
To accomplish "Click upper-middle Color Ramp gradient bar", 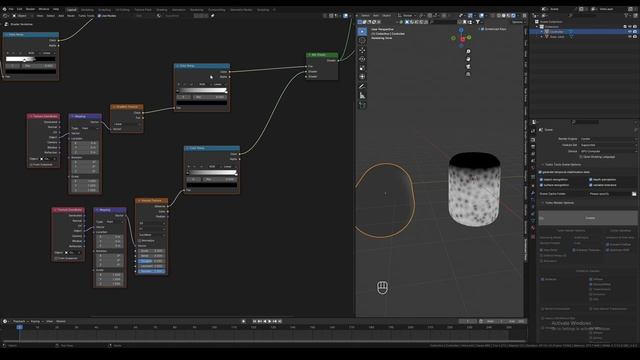I will [202, 90].
